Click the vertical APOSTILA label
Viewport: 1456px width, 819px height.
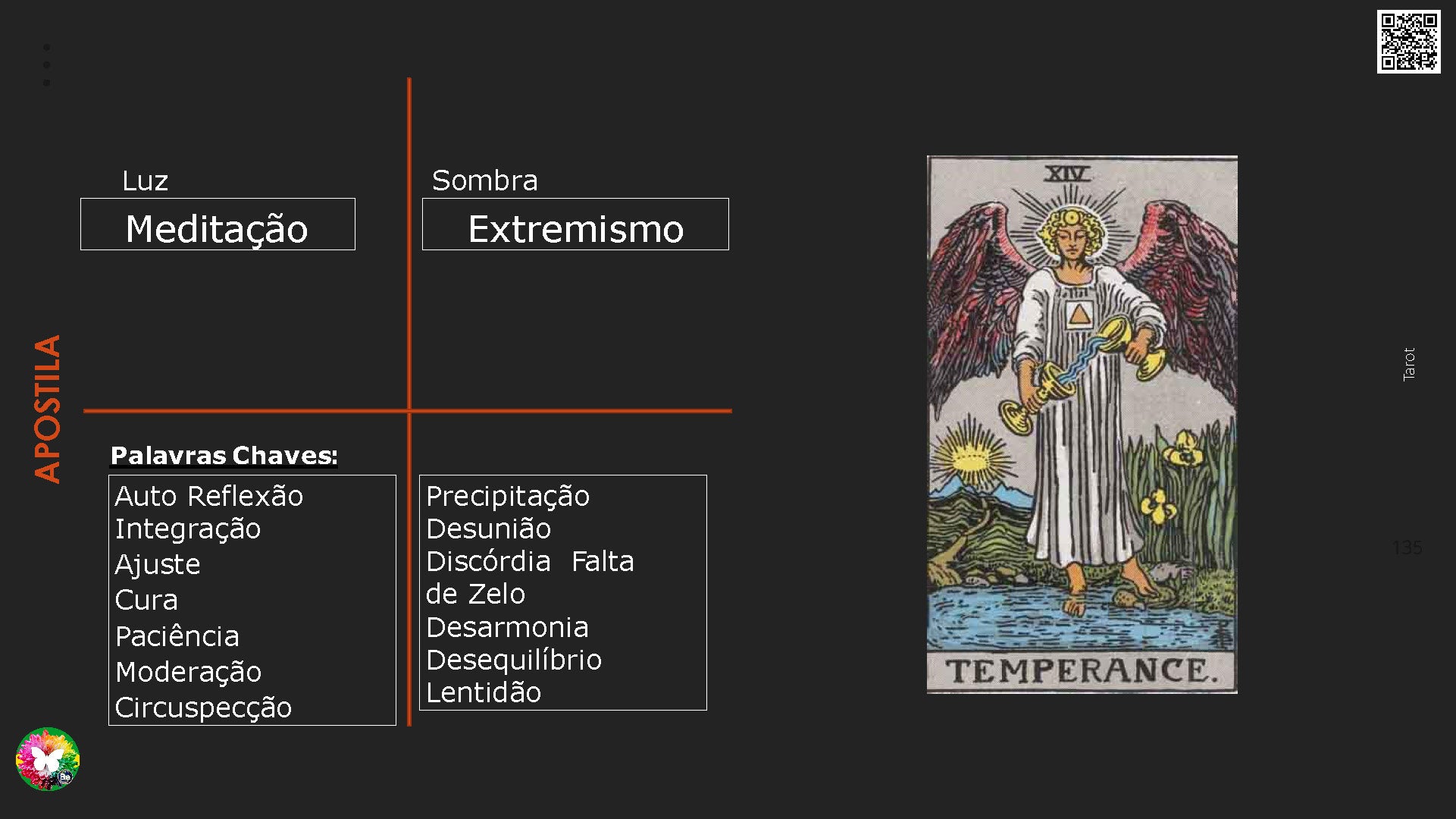pyautogui.click(x=47, y=409)
